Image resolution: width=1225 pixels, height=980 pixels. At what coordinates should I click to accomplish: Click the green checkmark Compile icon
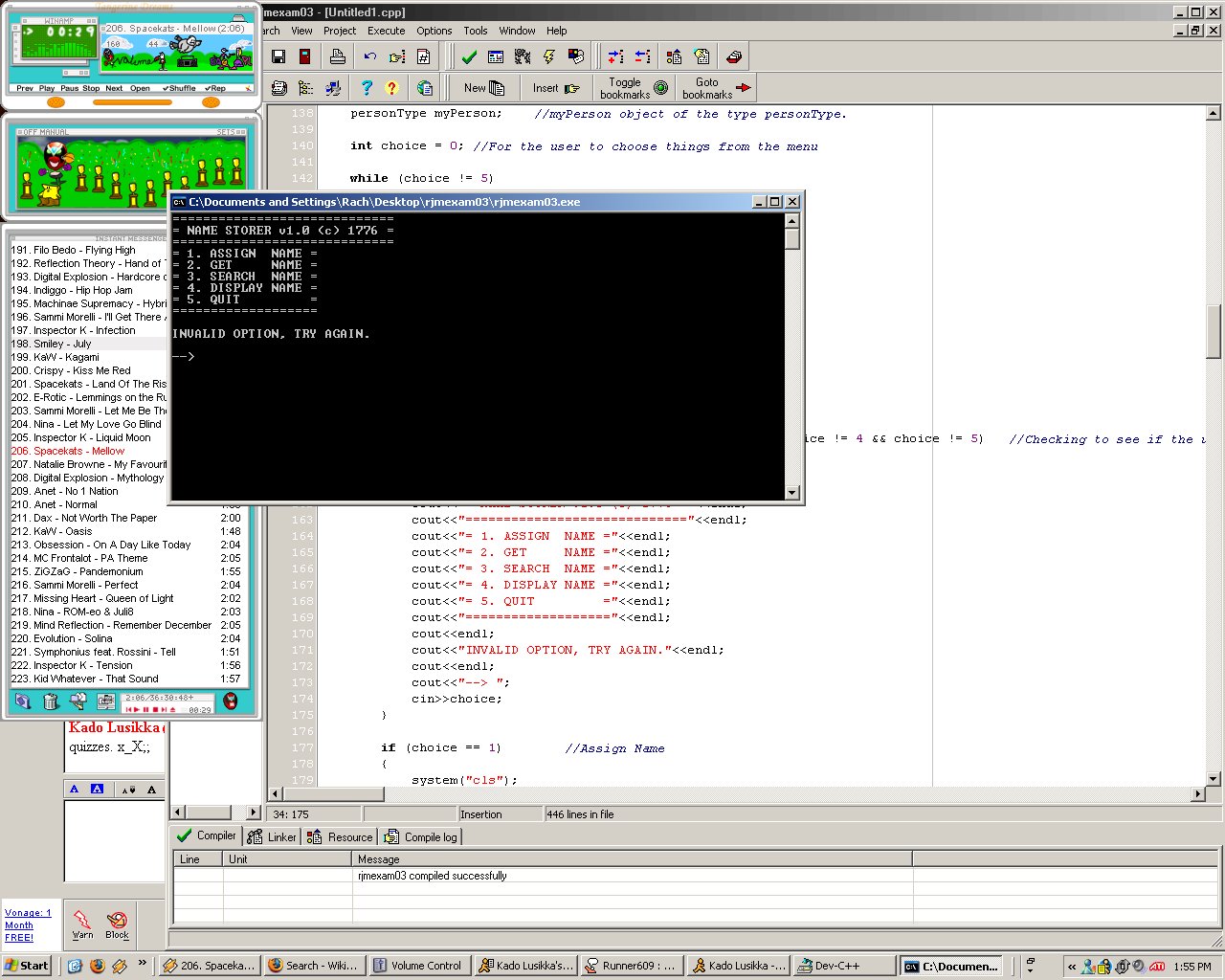tap(469, 57)
